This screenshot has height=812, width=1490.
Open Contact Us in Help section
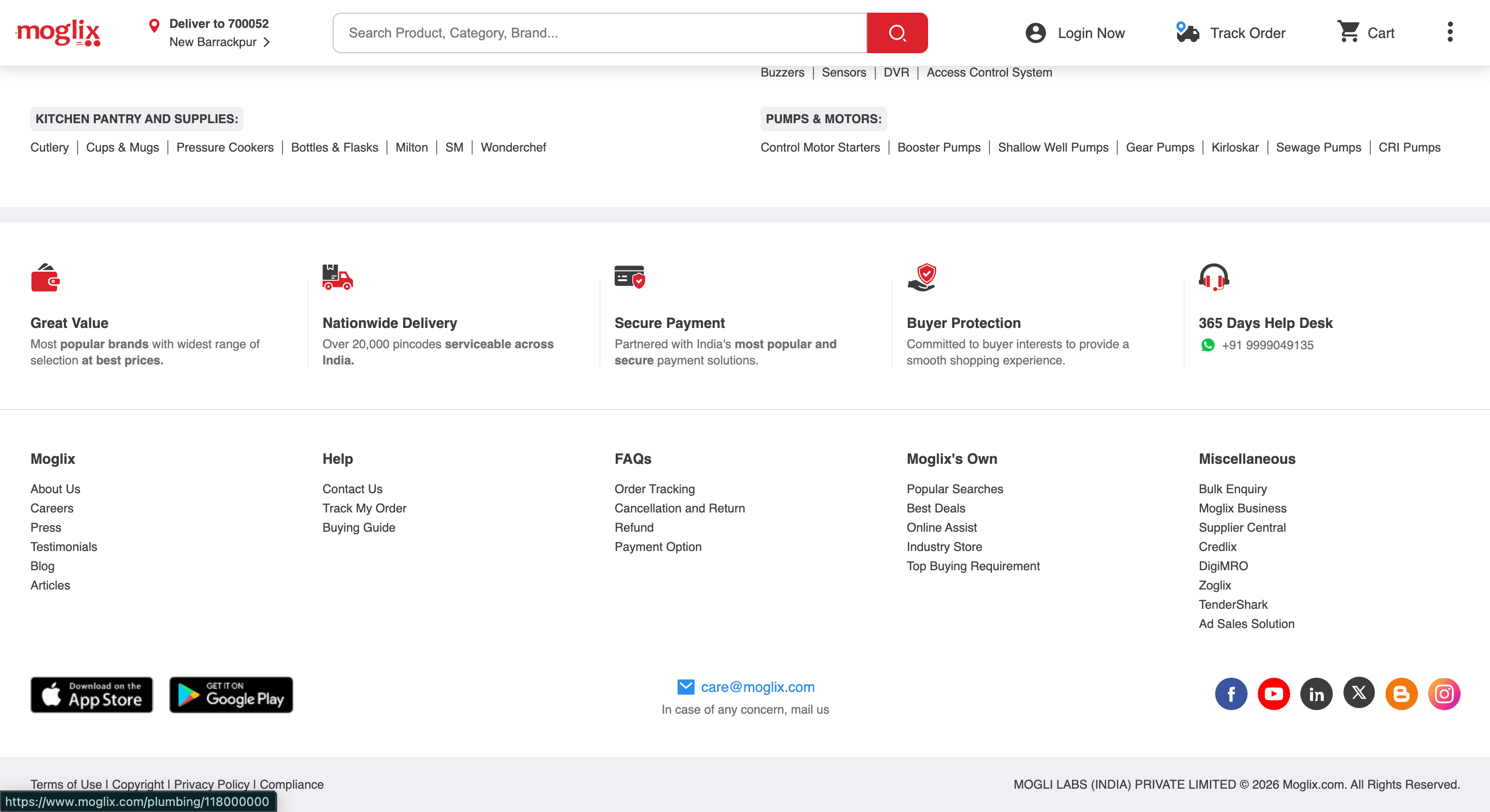tap(352, 489)
